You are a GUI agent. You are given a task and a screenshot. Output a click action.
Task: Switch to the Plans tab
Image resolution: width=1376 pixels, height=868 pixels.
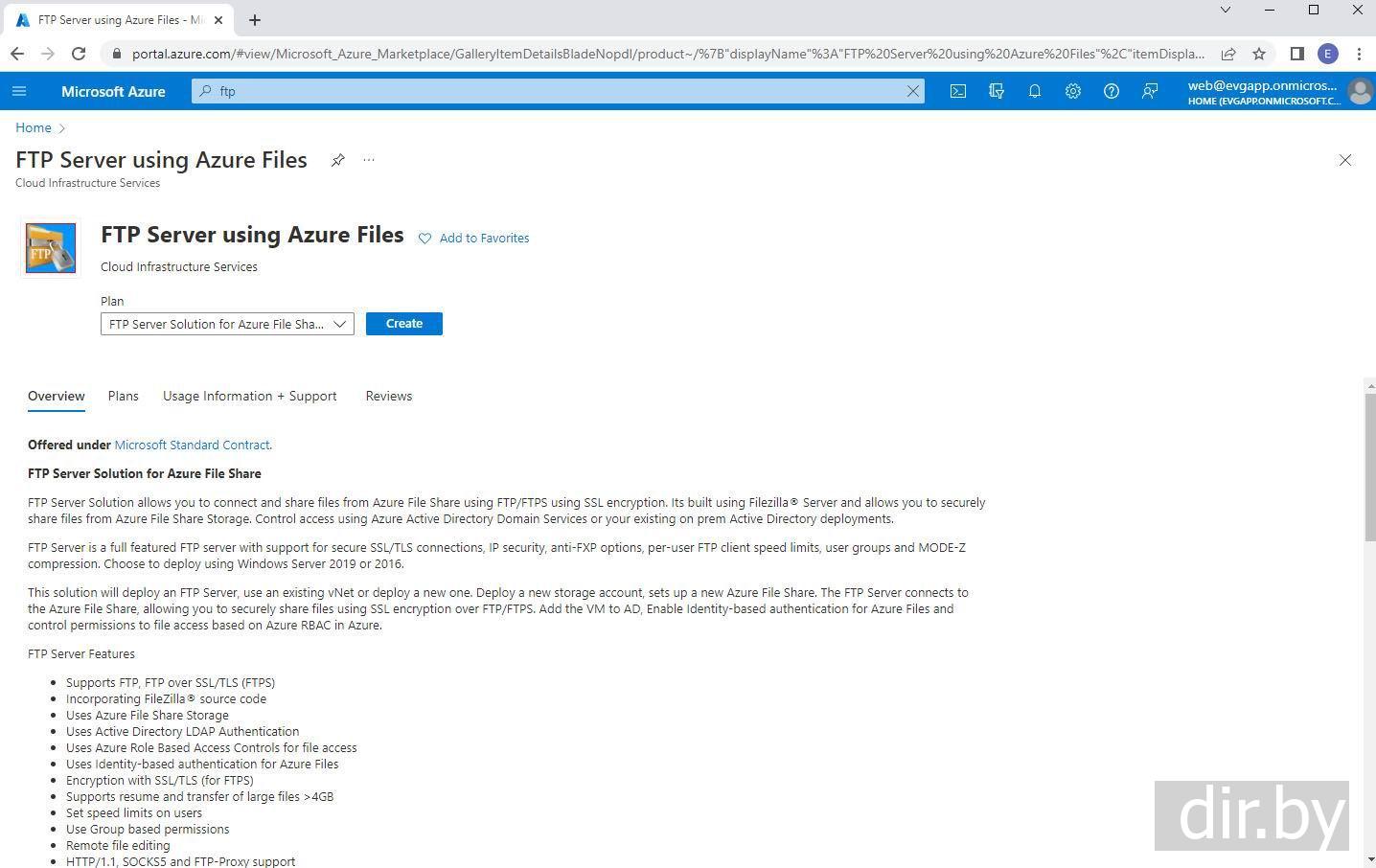pos(123,396)
